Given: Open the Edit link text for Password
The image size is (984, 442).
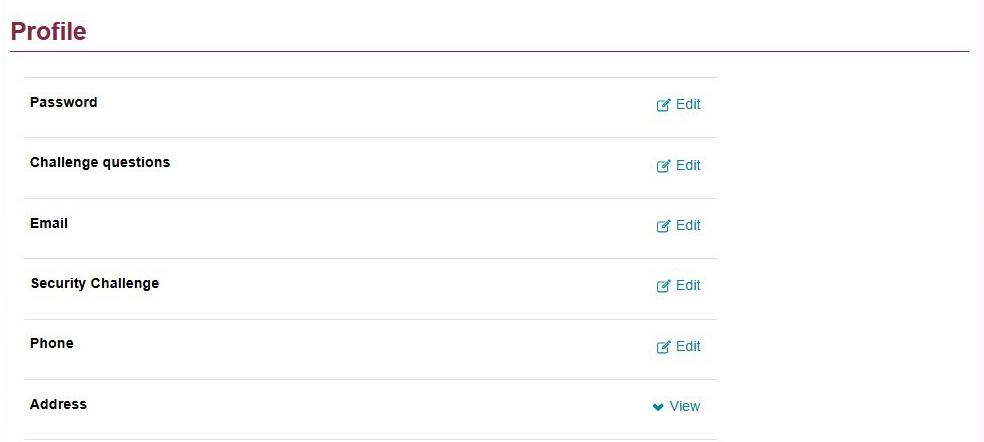Looking at the screenshot, I should pyautogui.click(x=688, y=104).
